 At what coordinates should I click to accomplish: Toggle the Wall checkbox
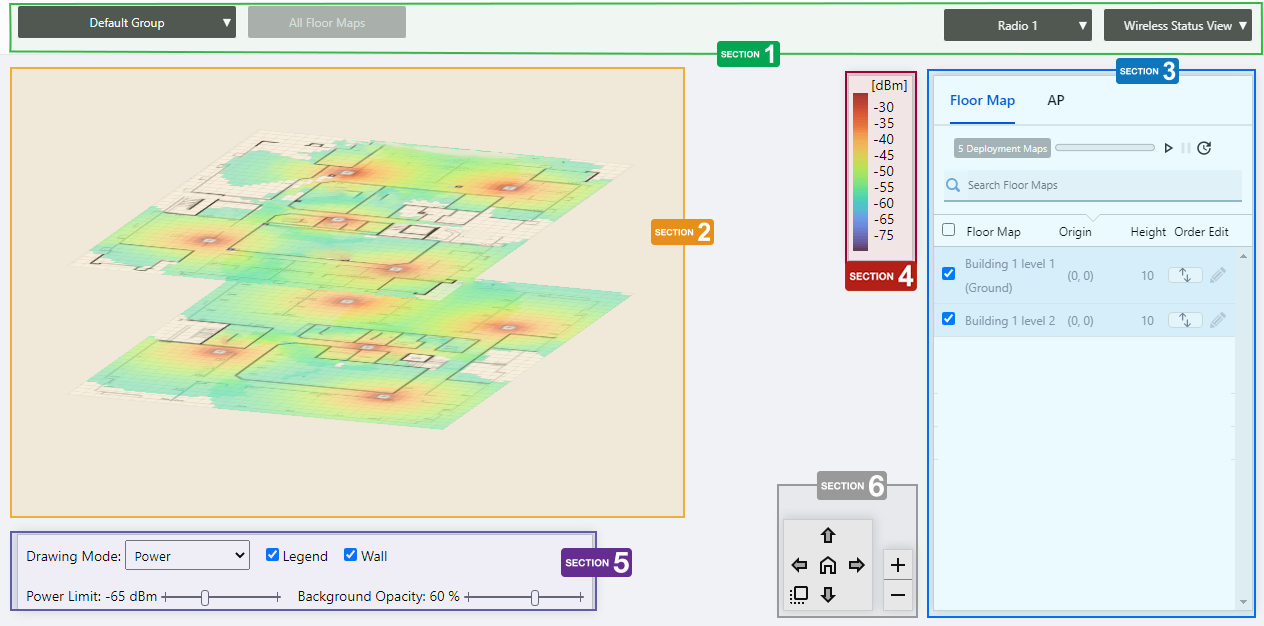click(350, 555)
